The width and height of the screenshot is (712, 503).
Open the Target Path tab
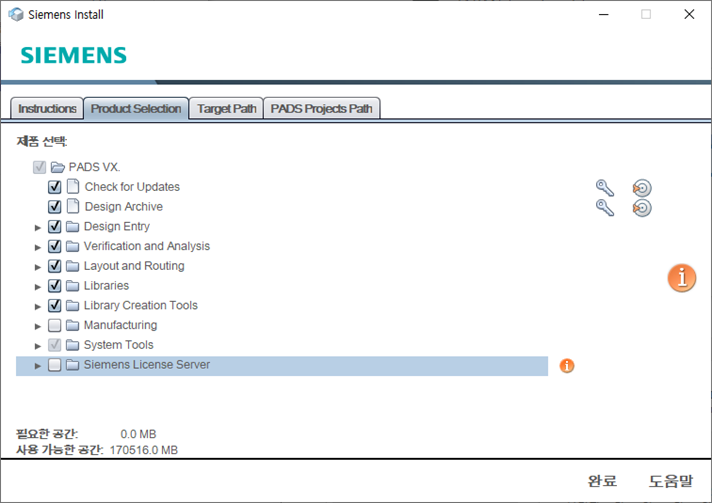(x=227, y=108)
